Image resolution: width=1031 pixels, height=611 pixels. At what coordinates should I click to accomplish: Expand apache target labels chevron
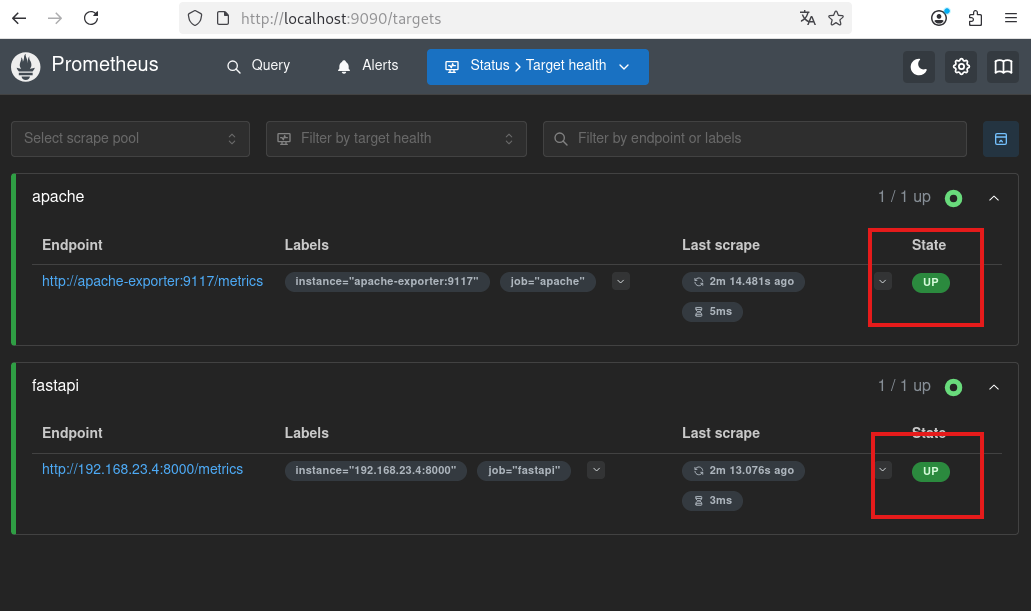coord(621,281)
